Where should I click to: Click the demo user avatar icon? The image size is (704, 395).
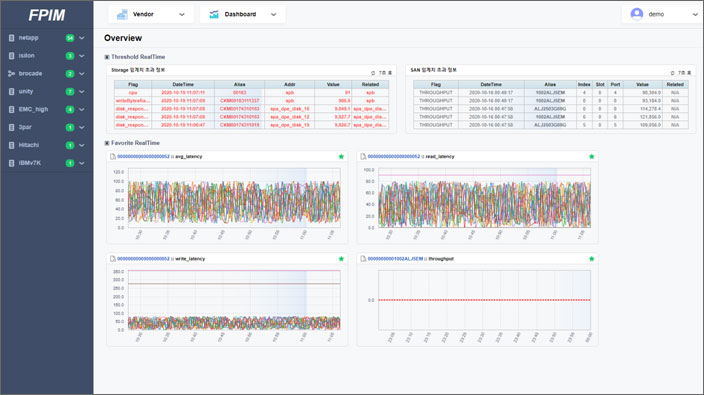[x=637, y=14]
